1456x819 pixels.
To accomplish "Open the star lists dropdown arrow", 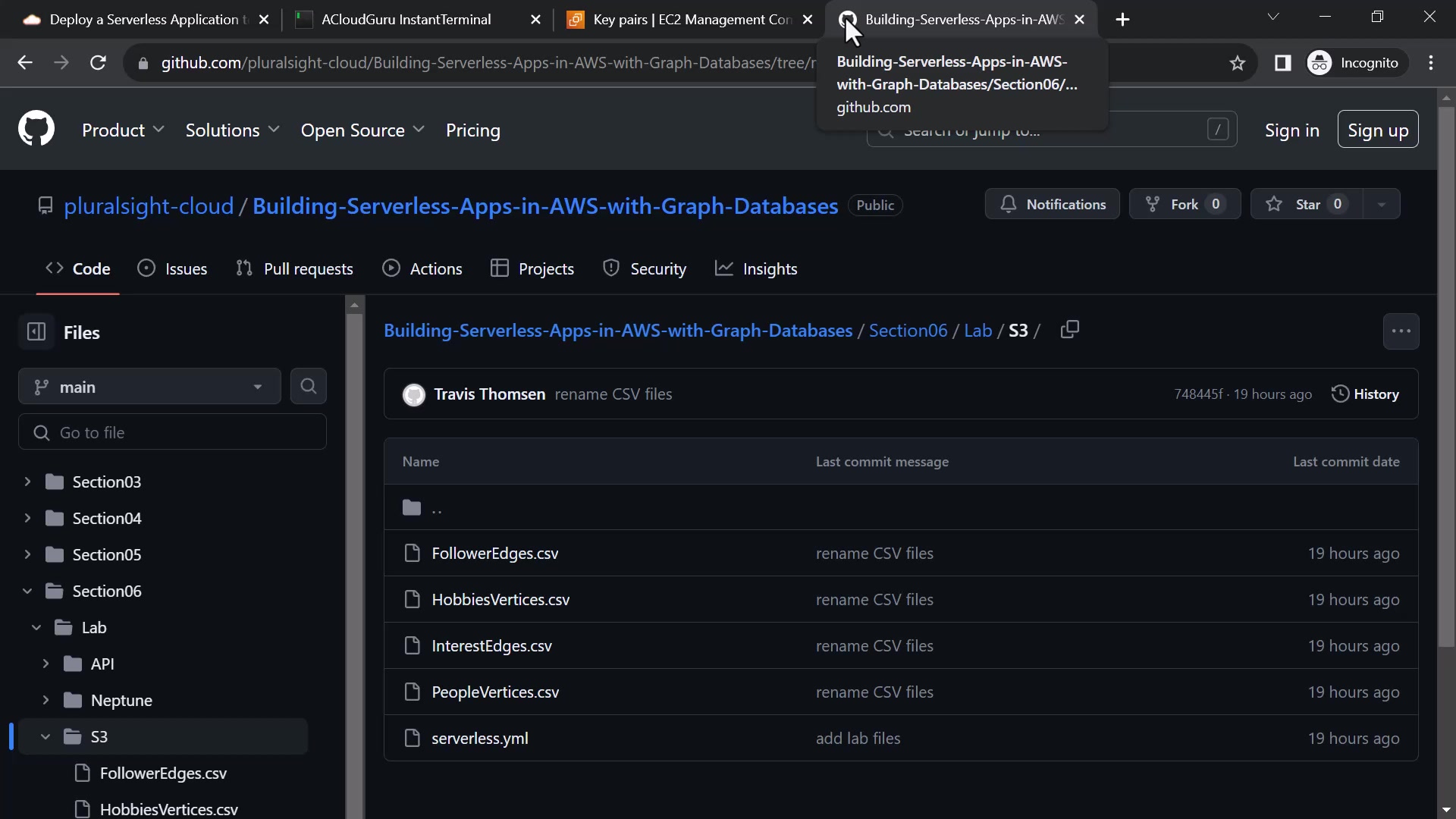I will coord(1381,204).
